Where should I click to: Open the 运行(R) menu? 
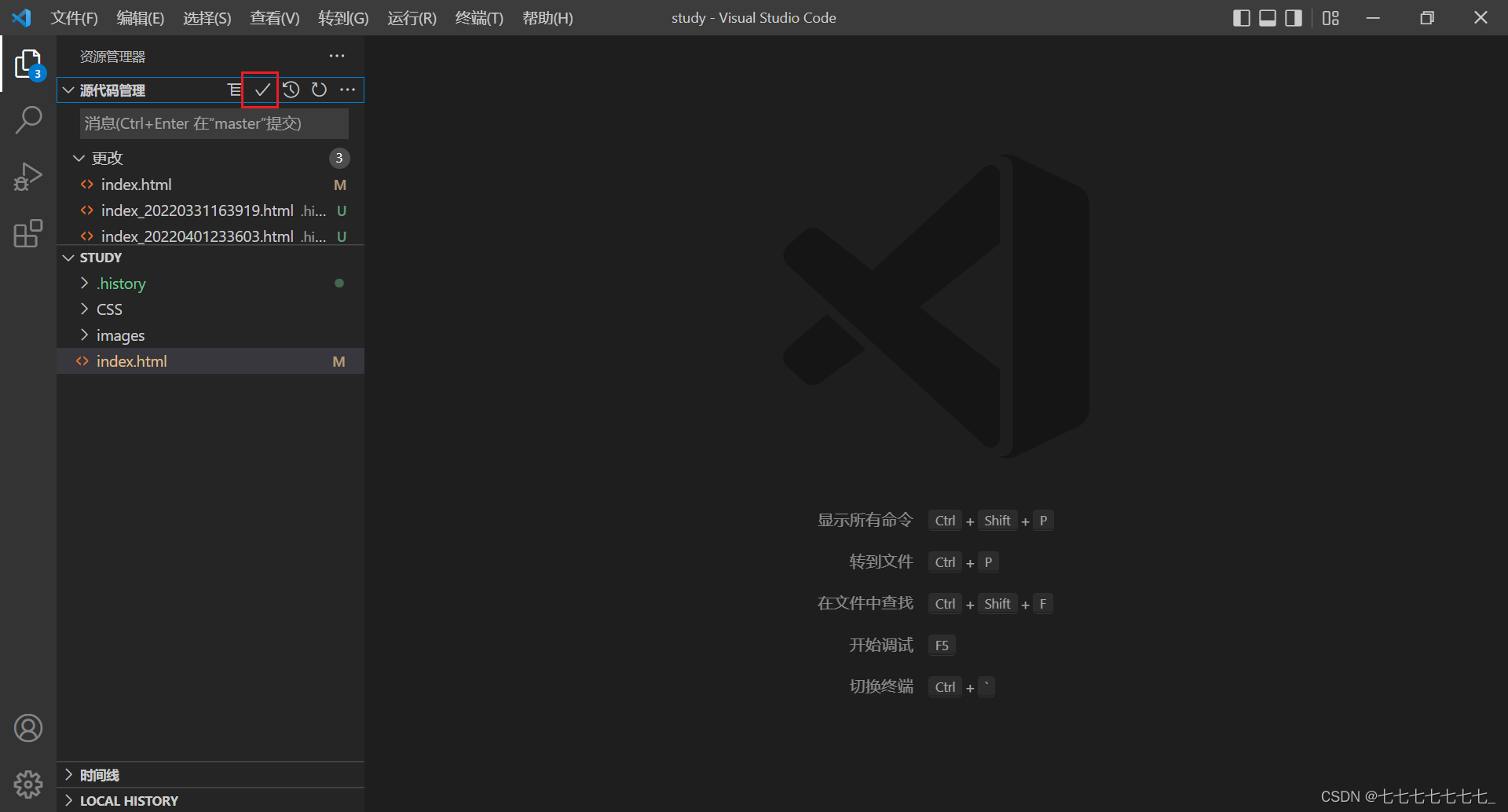coord(412,18)
